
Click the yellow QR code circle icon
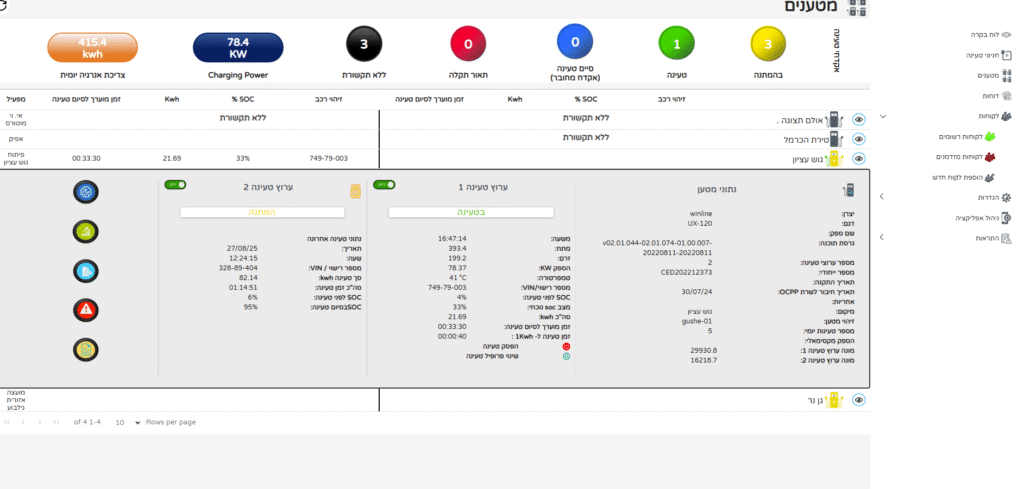coord(87,350)
